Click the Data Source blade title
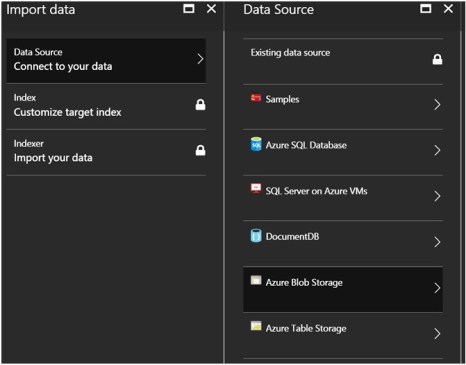This screenshot has width=466, height=365. pos(278,10)
